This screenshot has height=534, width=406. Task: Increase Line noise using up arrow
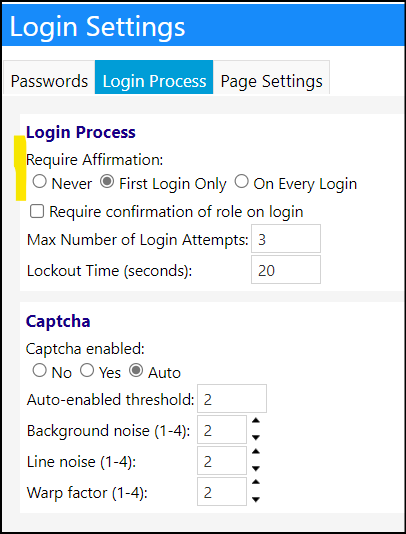click(256, 452)
